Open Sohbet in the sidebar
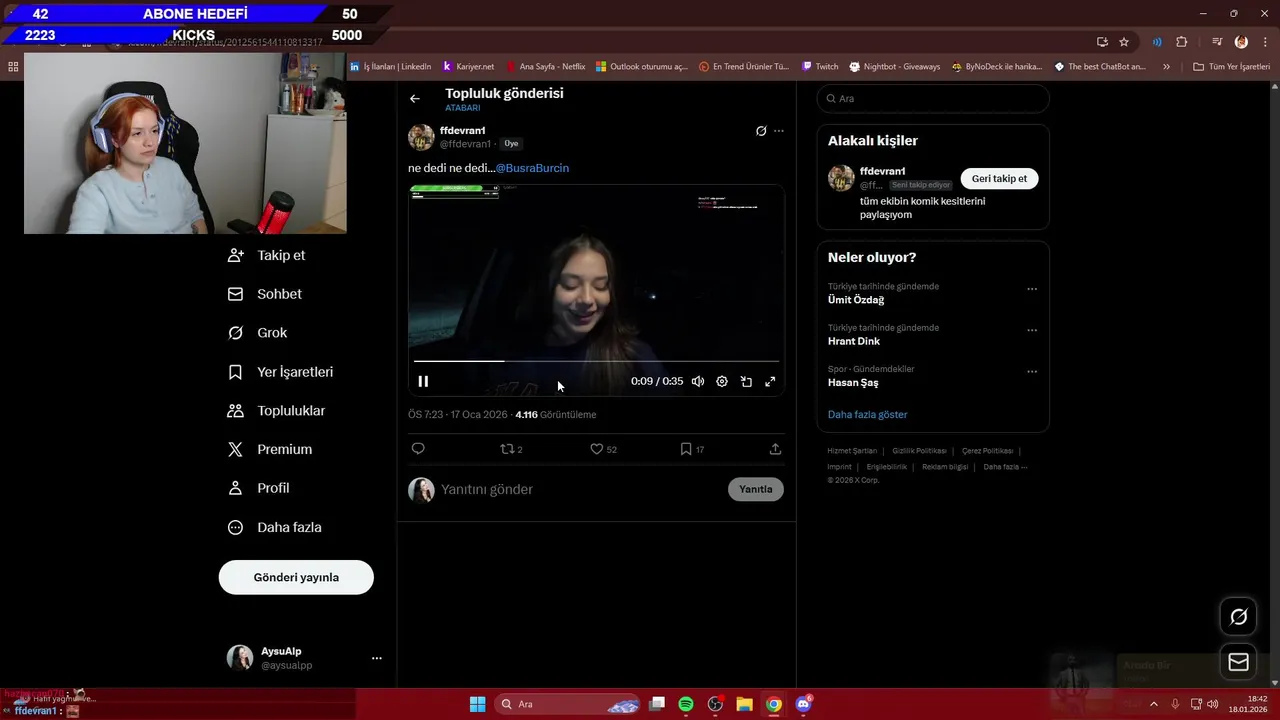1280x720 pixels. click(x=265, y=294)
